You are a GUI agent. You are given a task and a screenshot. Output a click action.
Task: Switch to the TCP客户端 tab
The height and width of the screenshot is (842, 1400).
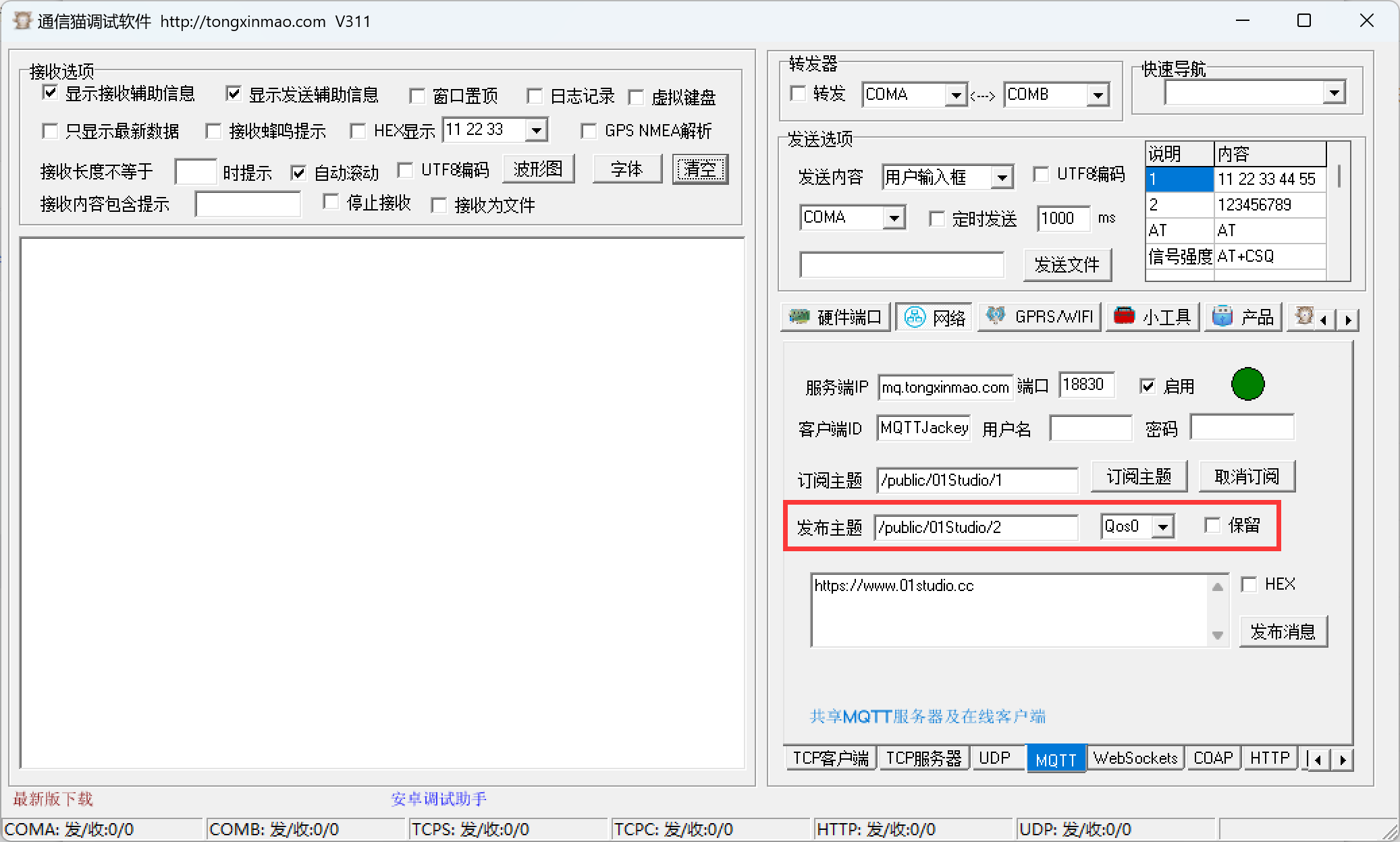830,758
